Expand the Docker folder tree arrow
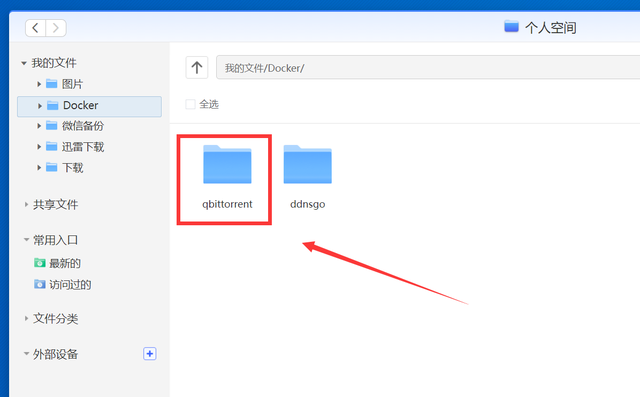 click(x=40, y=106)
